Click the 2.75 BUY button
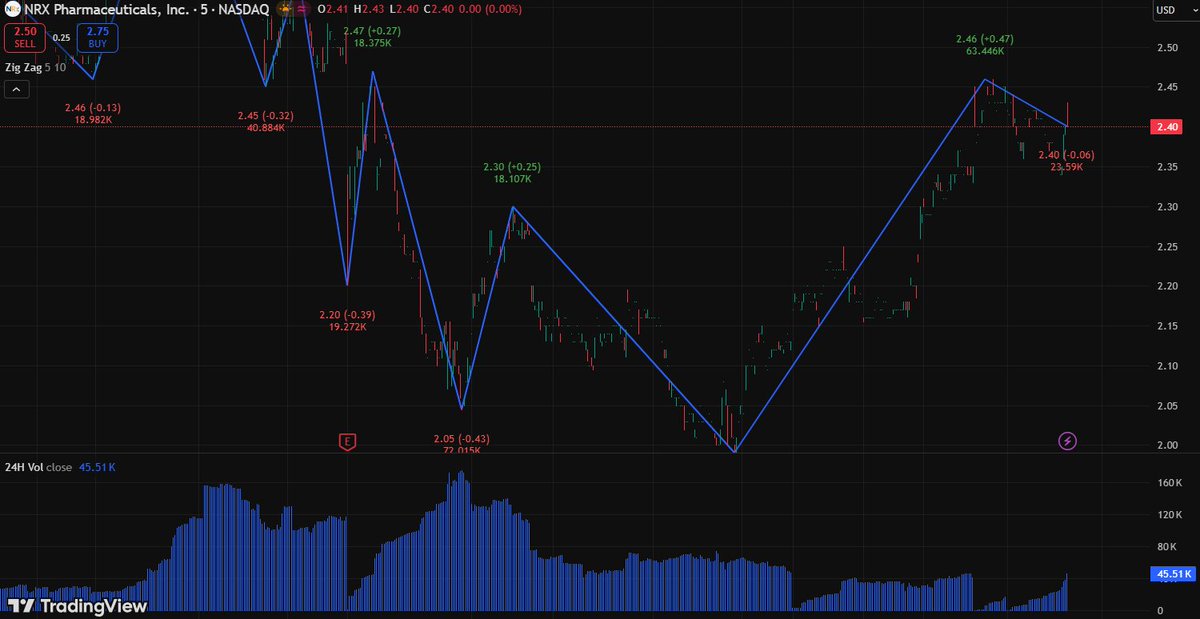The width and height of the screenshot is (1200, 619). point(97,38)
